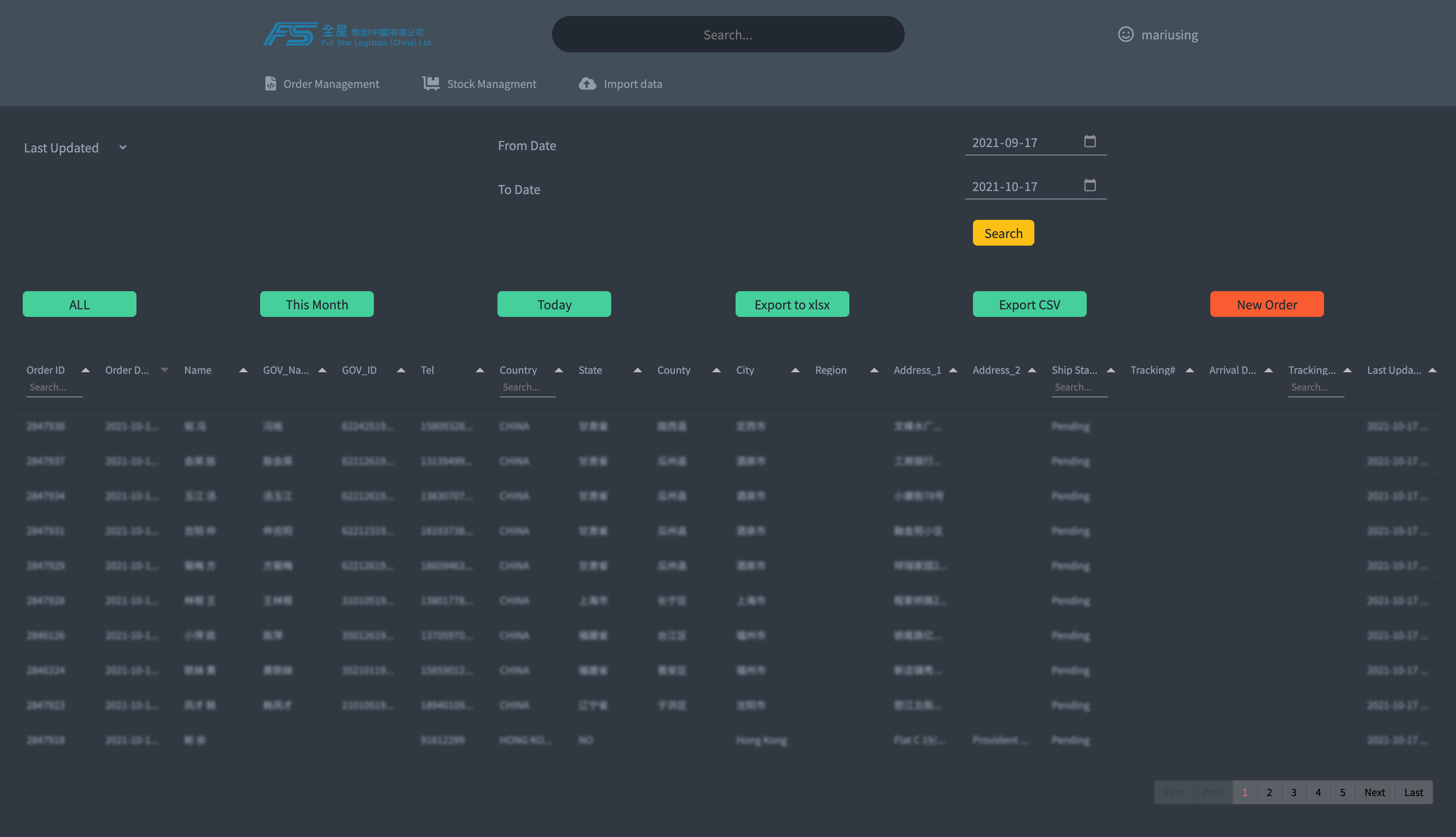This screenshot has height=837, width=1456.
Task: Sort by Order ID column arrow
Action: pyautogui.click(x=86, y=370)
